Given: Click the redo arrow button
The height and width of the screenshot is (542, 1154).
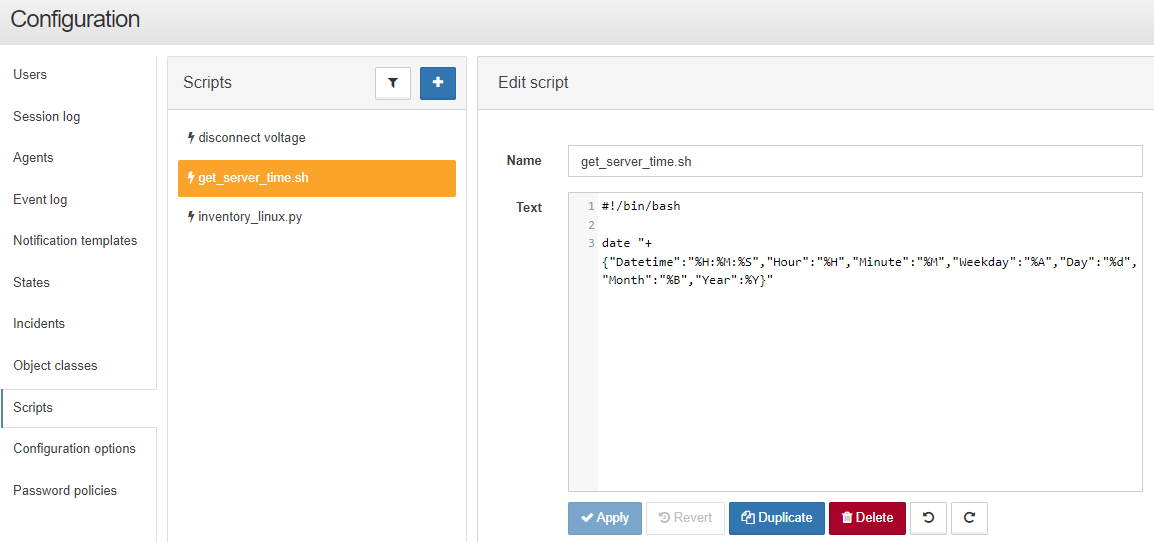Looking at the screenshot, I should [x=969, y=518].
